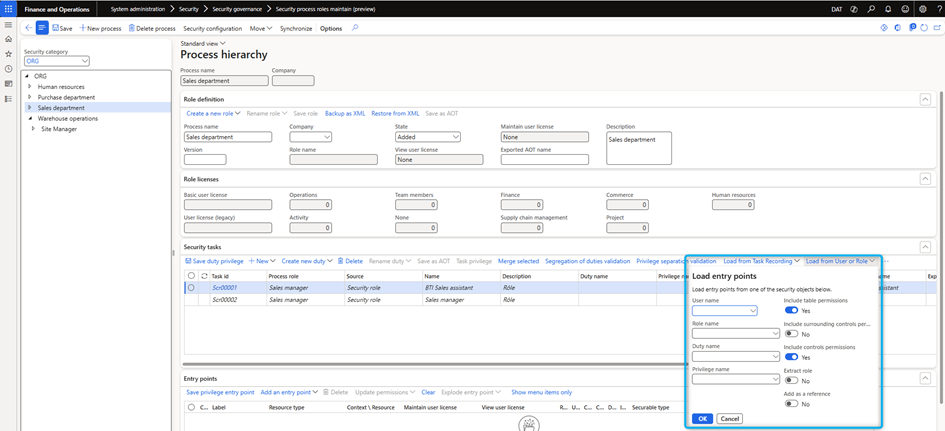Click OK in Load entry points dialog

[x=702, y=419]
